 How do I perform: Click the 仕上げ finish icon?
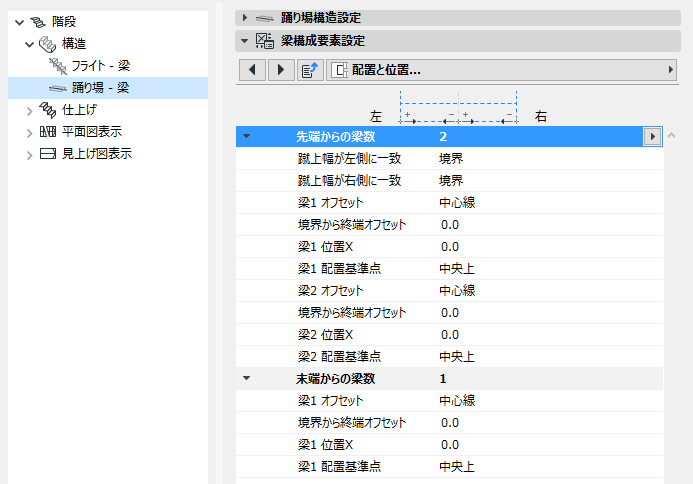48,110
